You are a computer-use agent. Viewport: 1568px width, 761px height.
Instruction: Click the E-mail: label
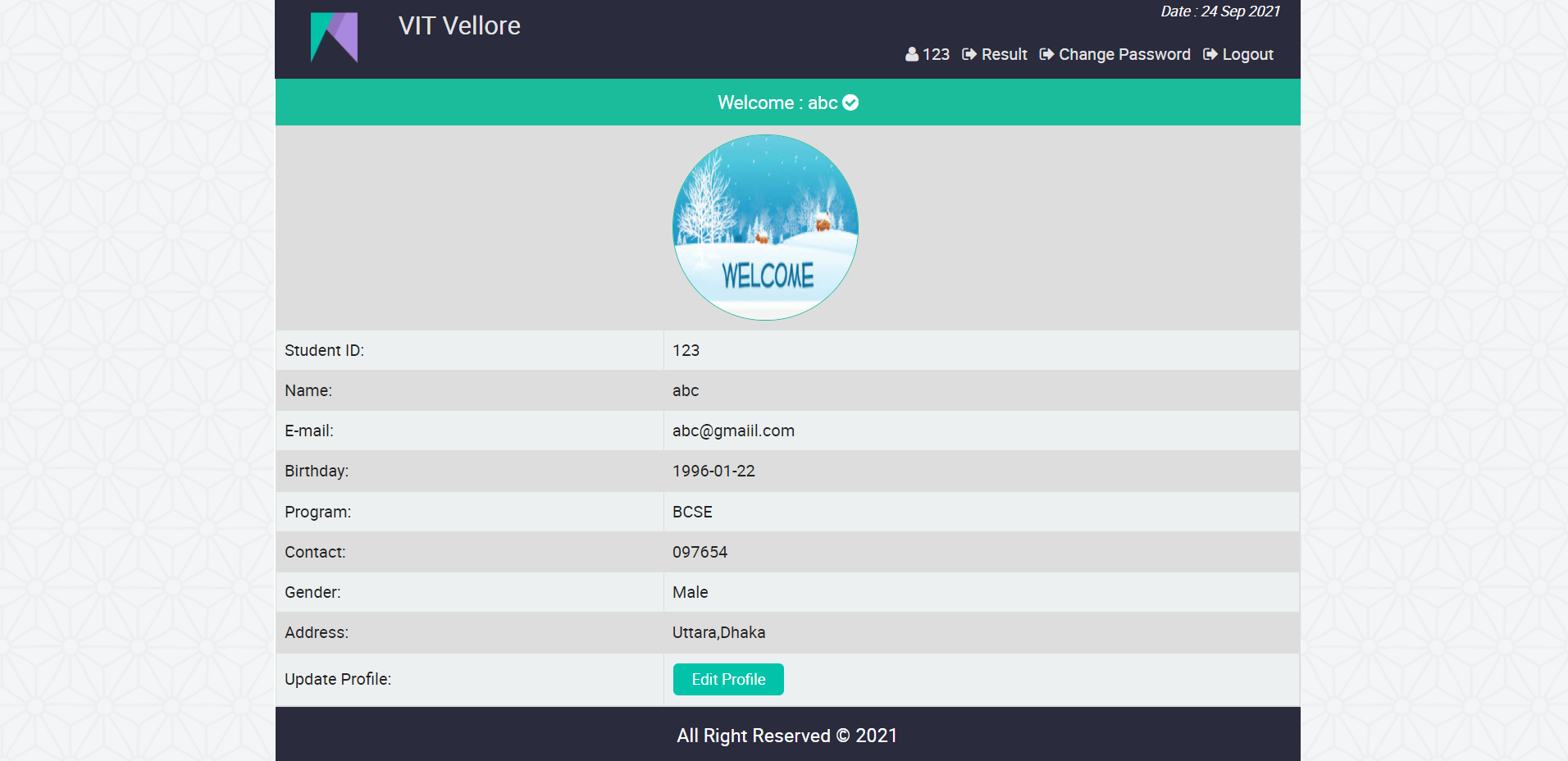[x=309, y=431]
